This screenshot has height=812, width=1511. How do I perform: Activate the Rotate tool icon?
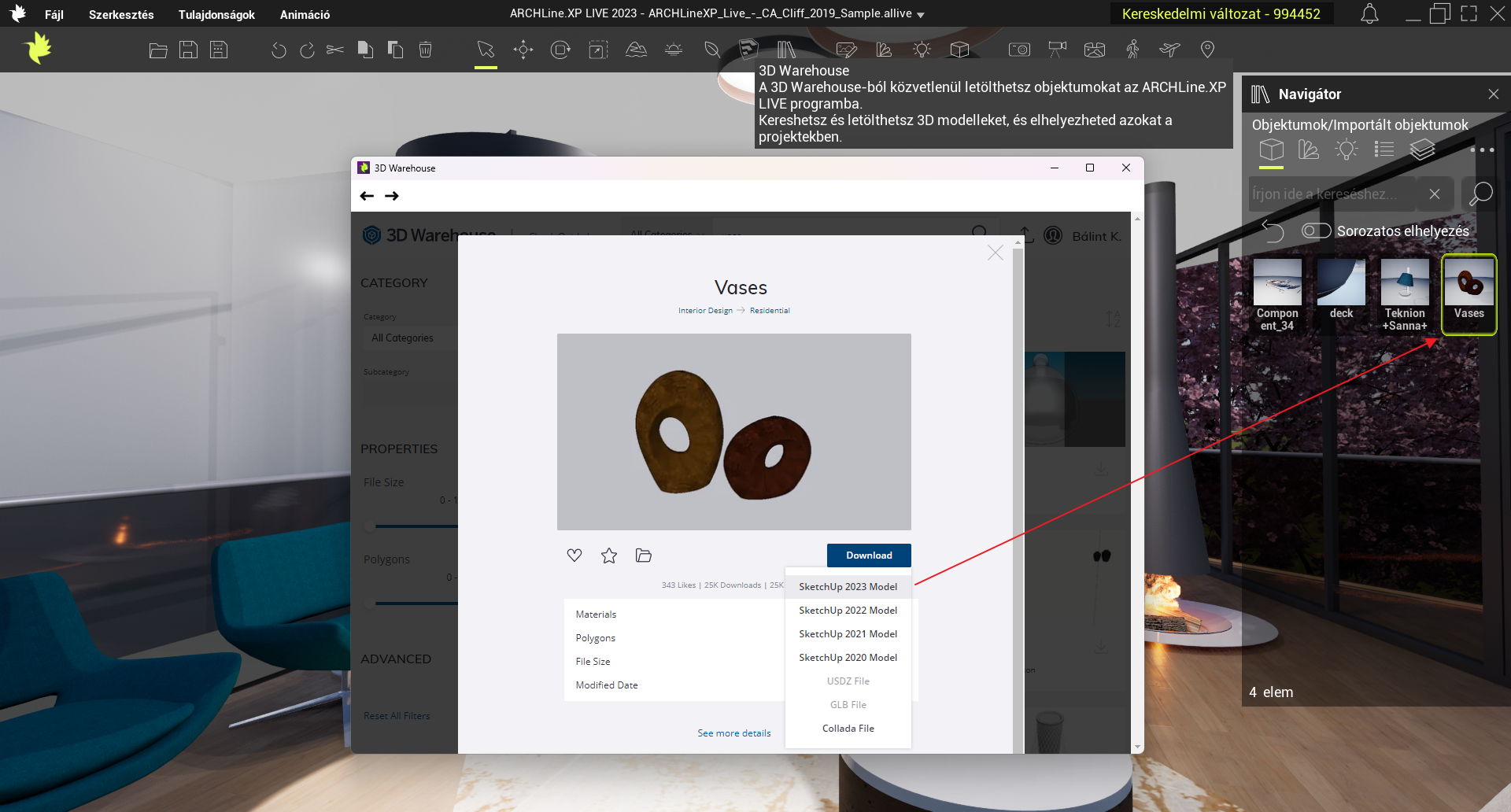point(560,50)
